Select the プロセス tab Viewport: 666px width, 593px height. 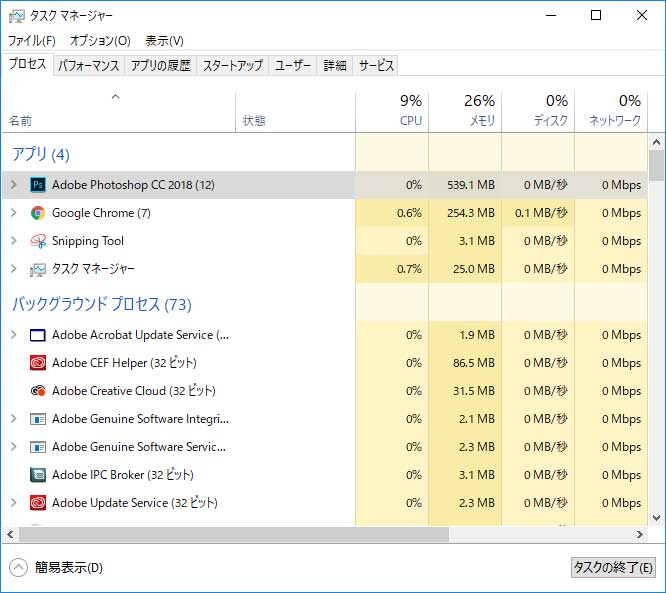point(27,64)
